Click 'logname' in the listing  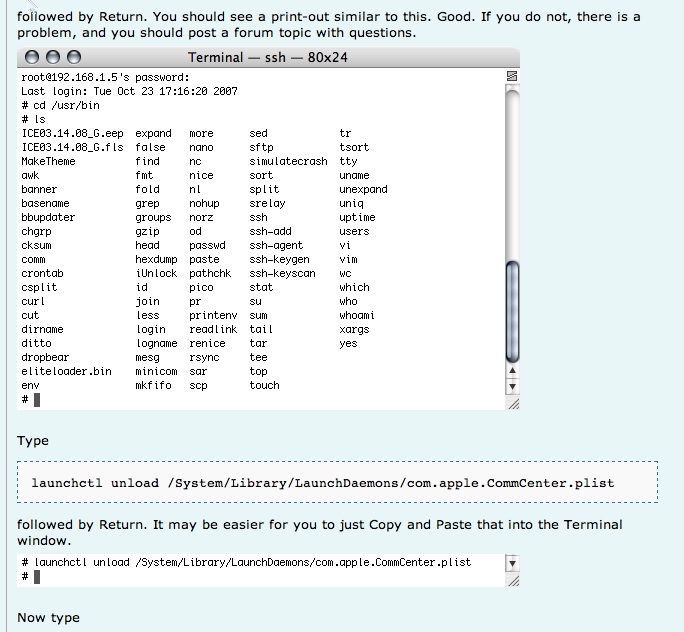pos(156,343)
